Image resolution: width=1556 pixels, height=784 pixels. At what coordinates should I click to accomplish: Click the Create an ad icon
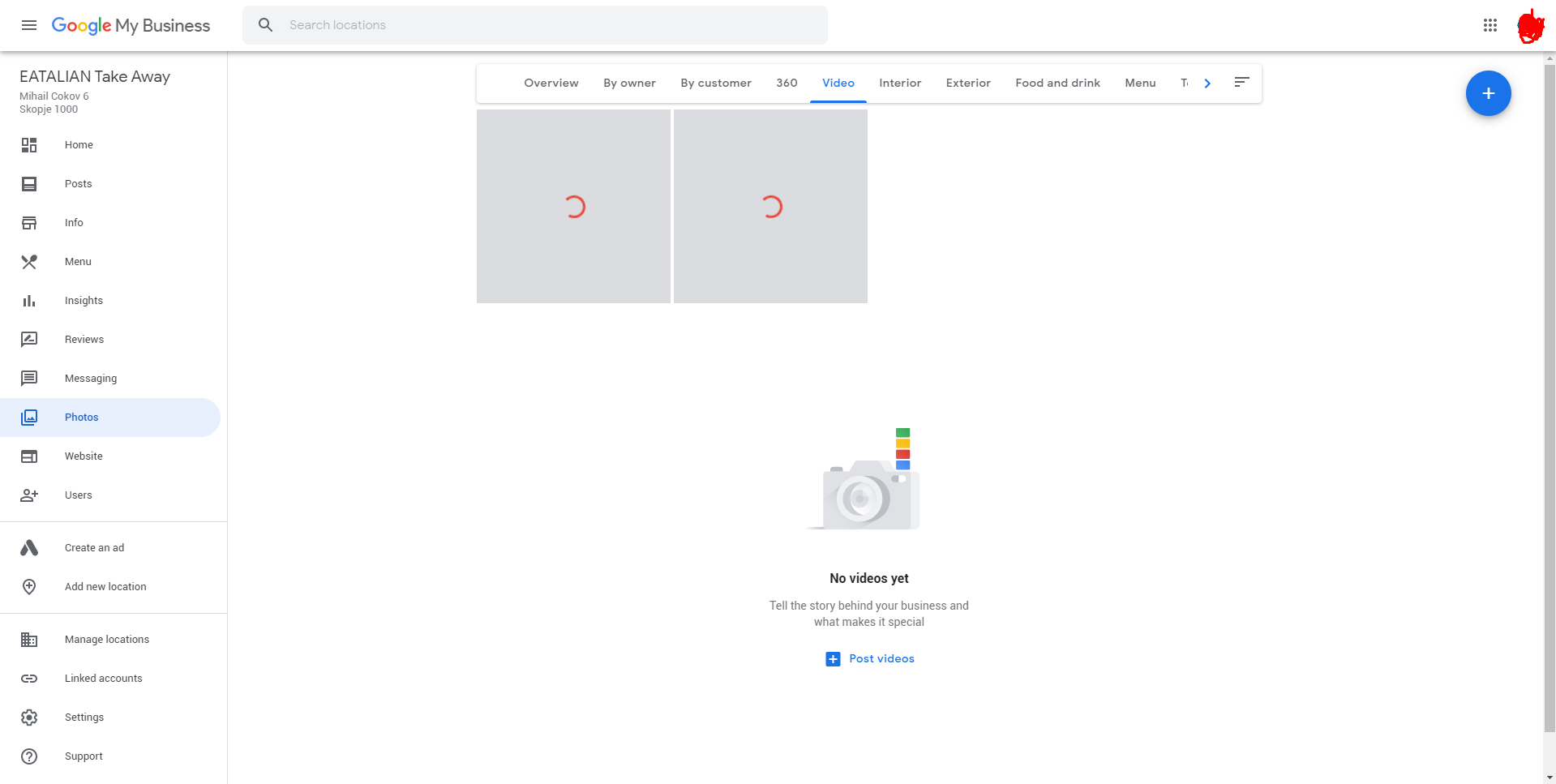[x=29, y=548]
